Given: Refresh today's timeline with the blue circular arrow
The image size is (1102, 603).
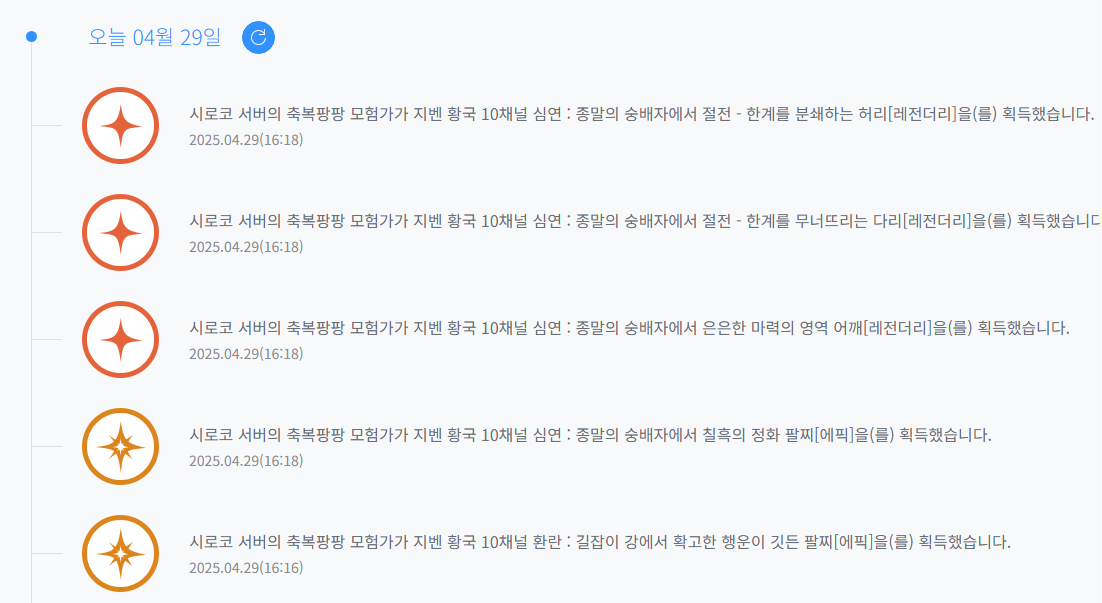Looking at the screenshot, I should tap(258, 37).
